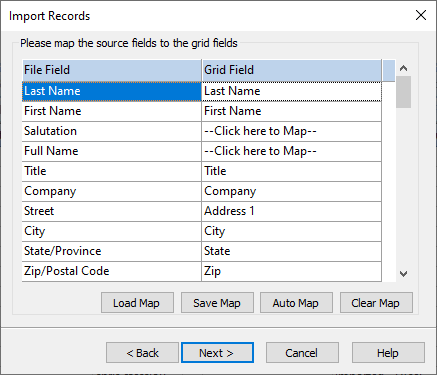The height and width of the screenshot is (375, 437).
Task: Map Salutation via Click here to Map
Action: point(292,131)
